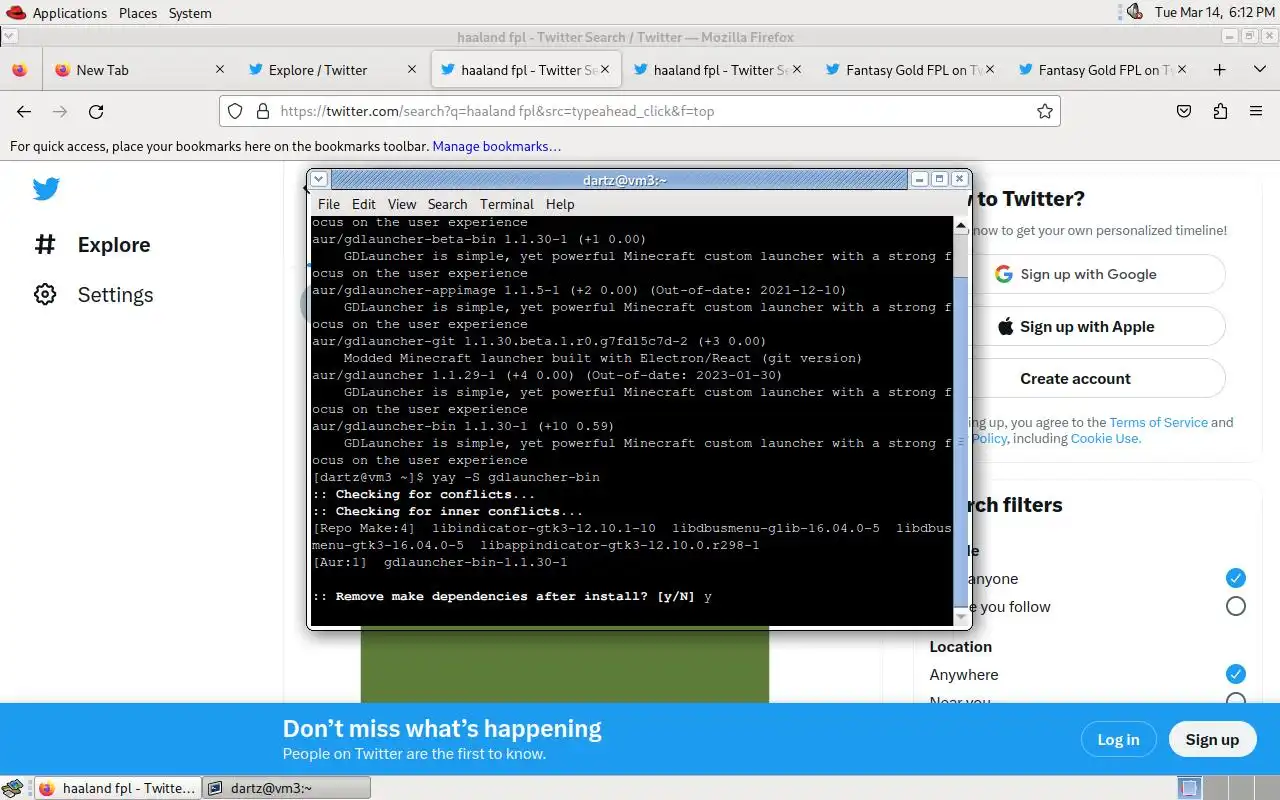Click the padlock site security icon
This screenshot has width=1280, height=800.
tap(263, 111)
